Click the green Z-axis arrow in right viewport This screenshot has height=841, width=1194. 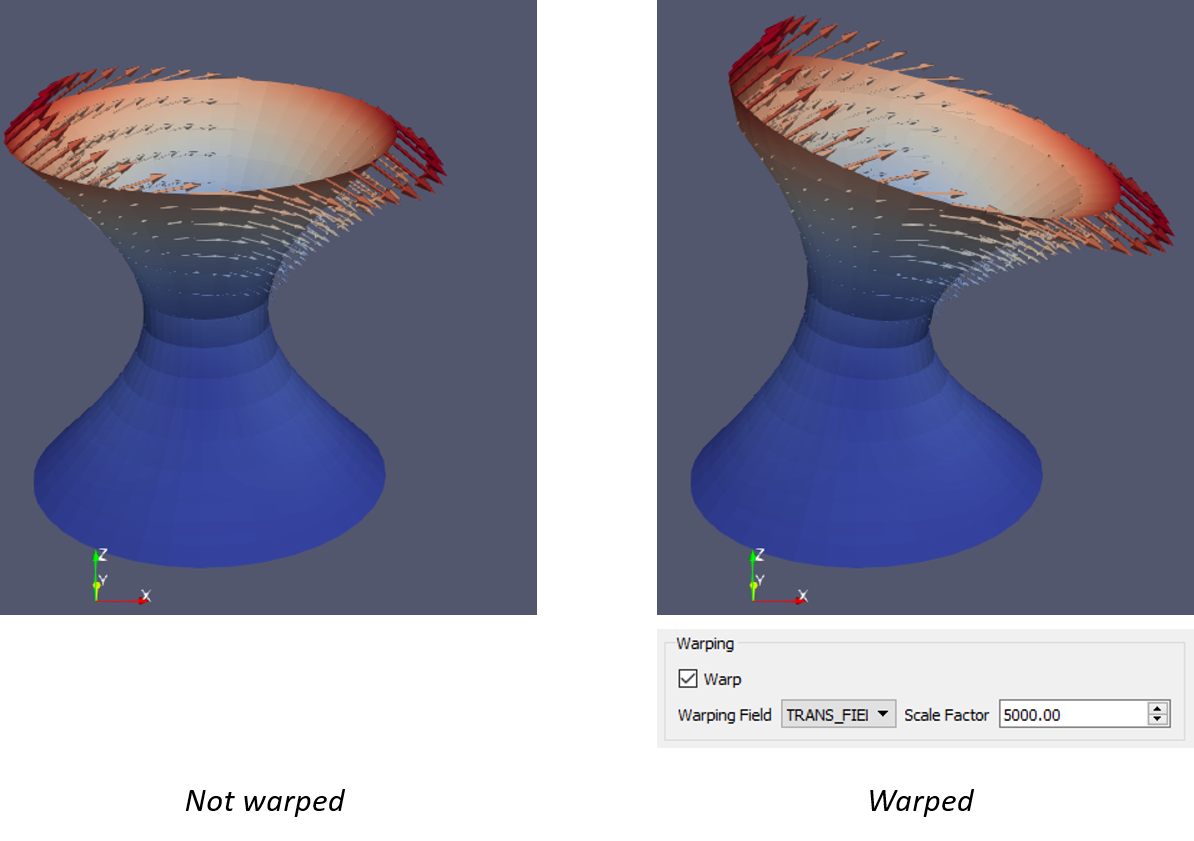[x=753, y=557]
